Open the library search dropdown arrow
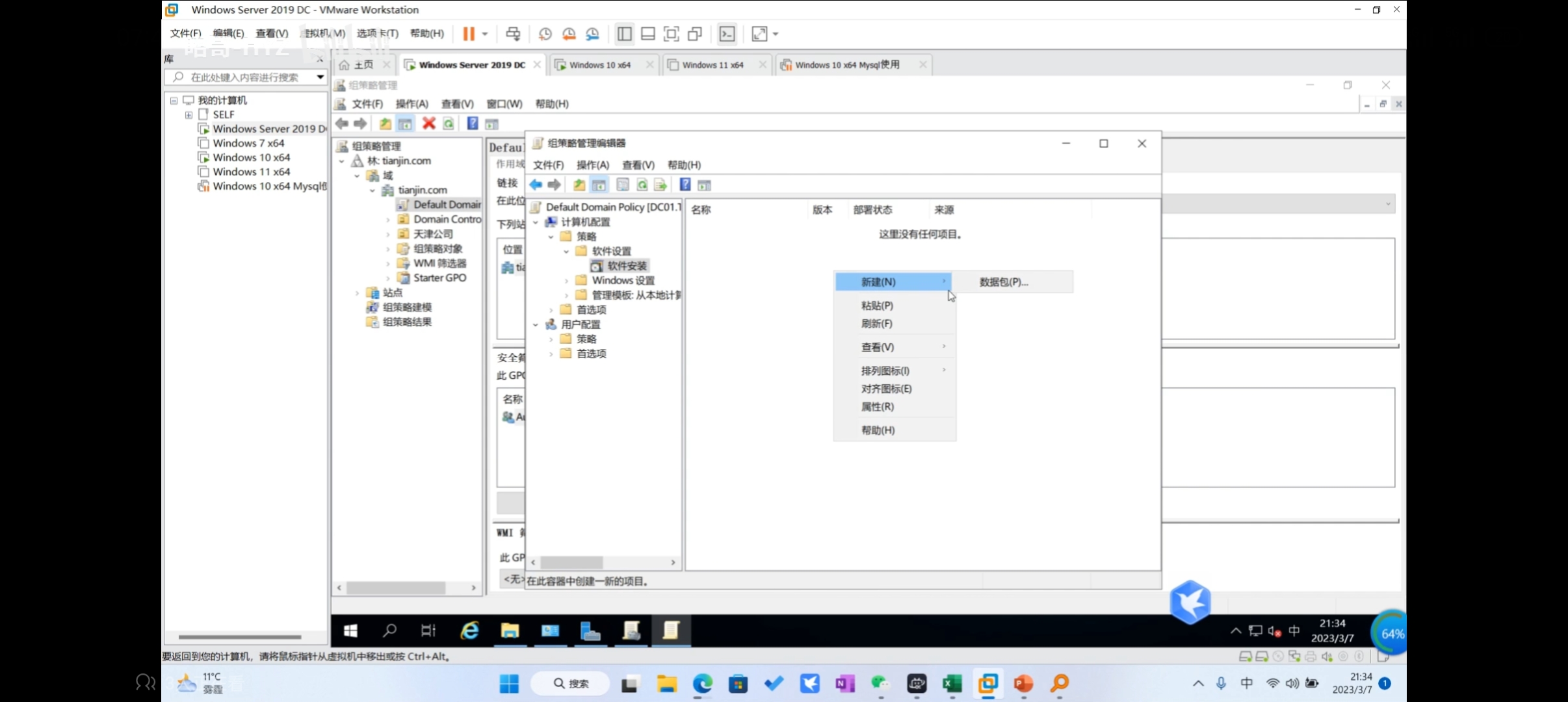1568x702 pixels. click(x=320, y=77)
